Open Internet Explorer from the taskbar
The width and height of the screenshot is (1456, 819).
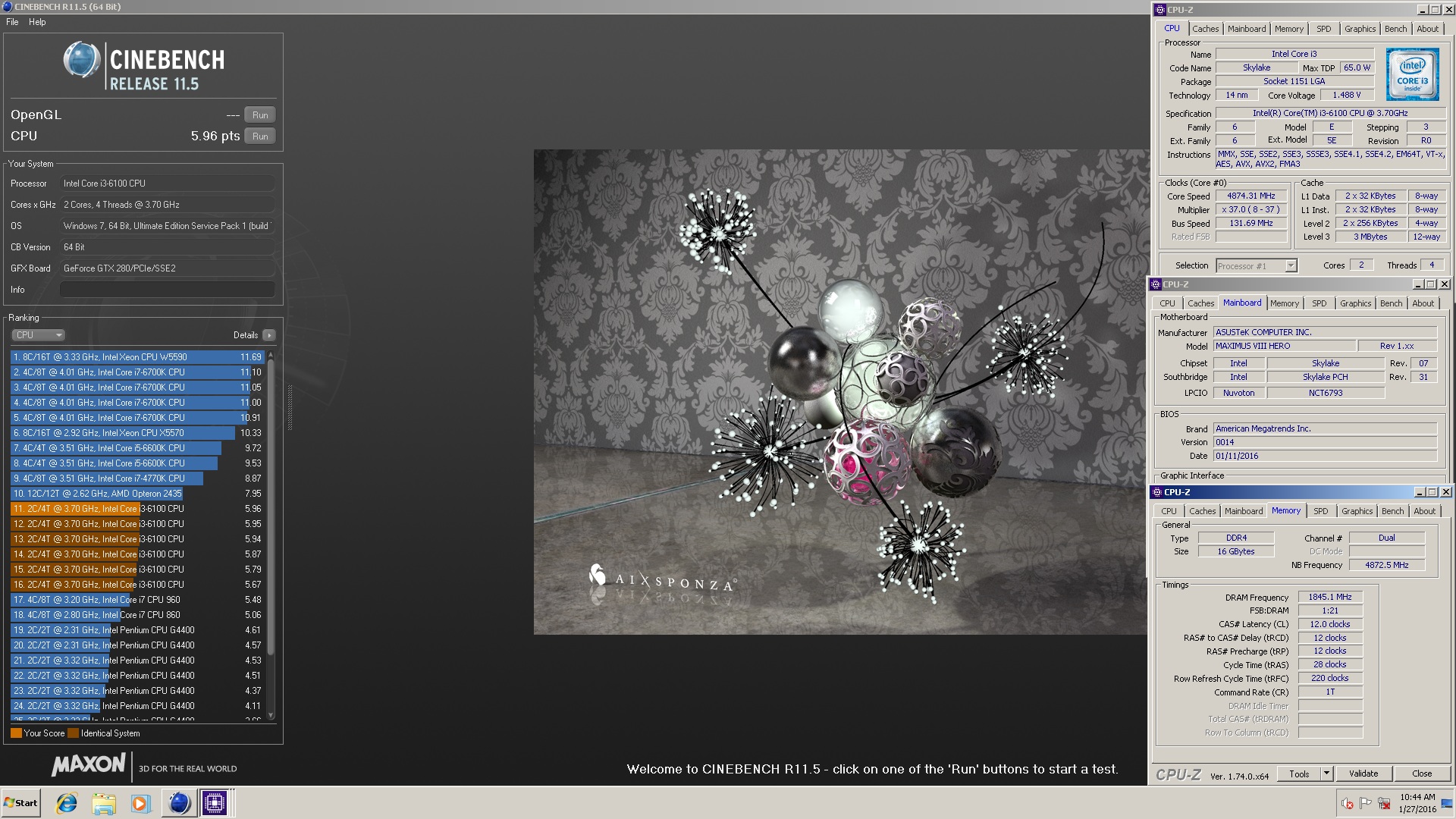click(67, 803)
